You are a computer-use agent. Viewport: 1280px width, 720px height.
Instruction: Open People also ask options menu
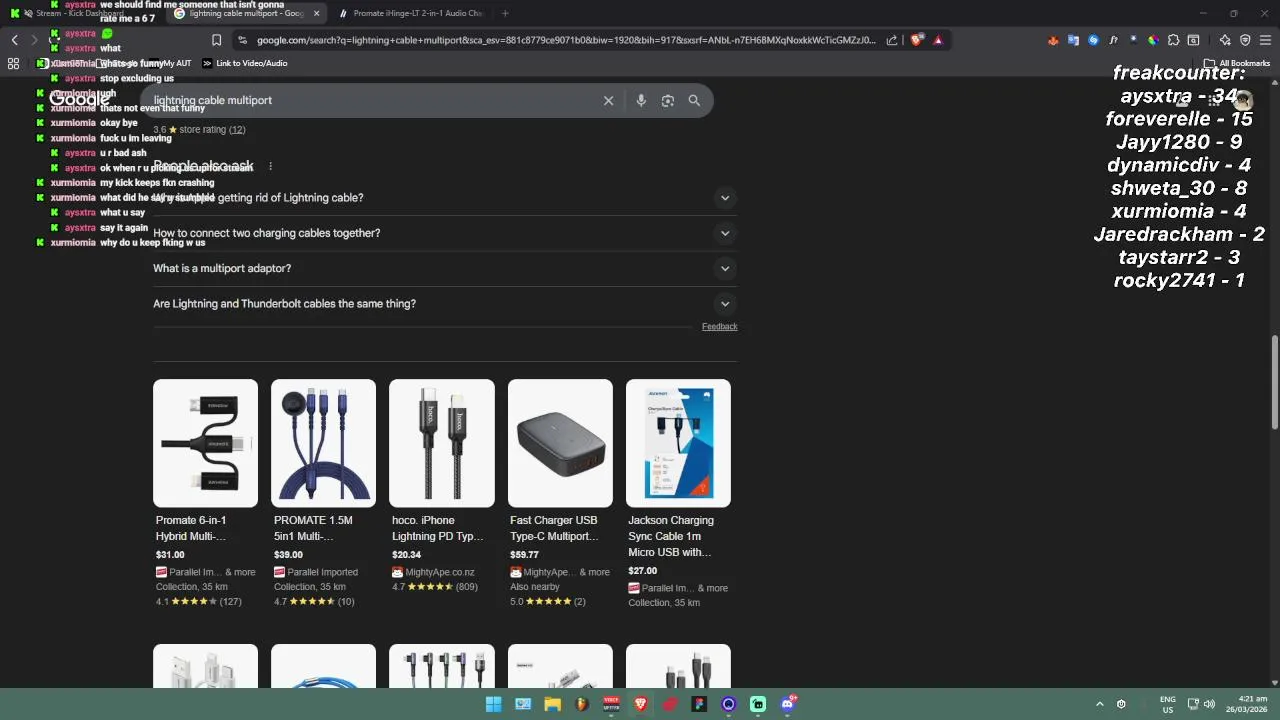(270, 166)
